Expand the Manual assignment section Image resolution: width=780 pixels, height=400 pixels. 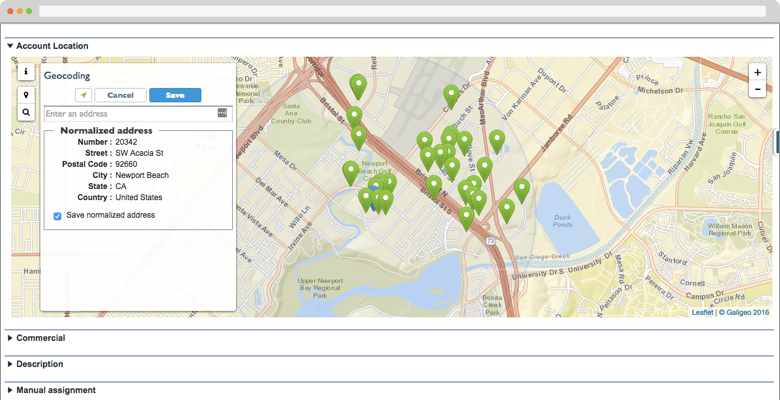tap(55, 390)
